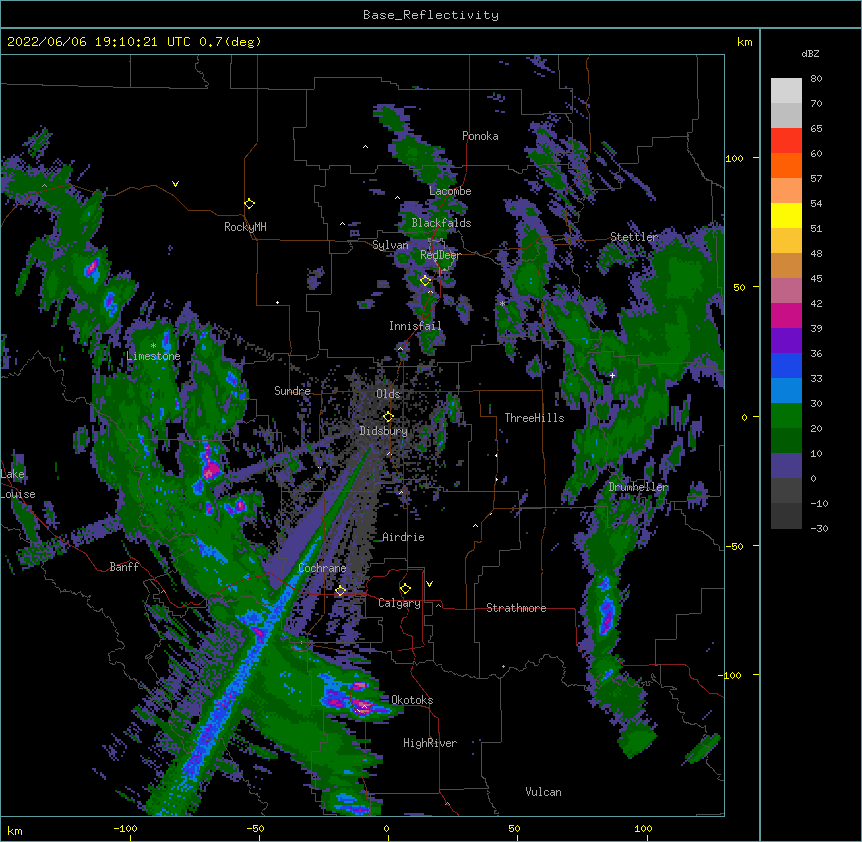Image resolution: width=862 pixels, height=842 pixels.
Task: Click the Sylvan label
Action: (x=390, y=245)
